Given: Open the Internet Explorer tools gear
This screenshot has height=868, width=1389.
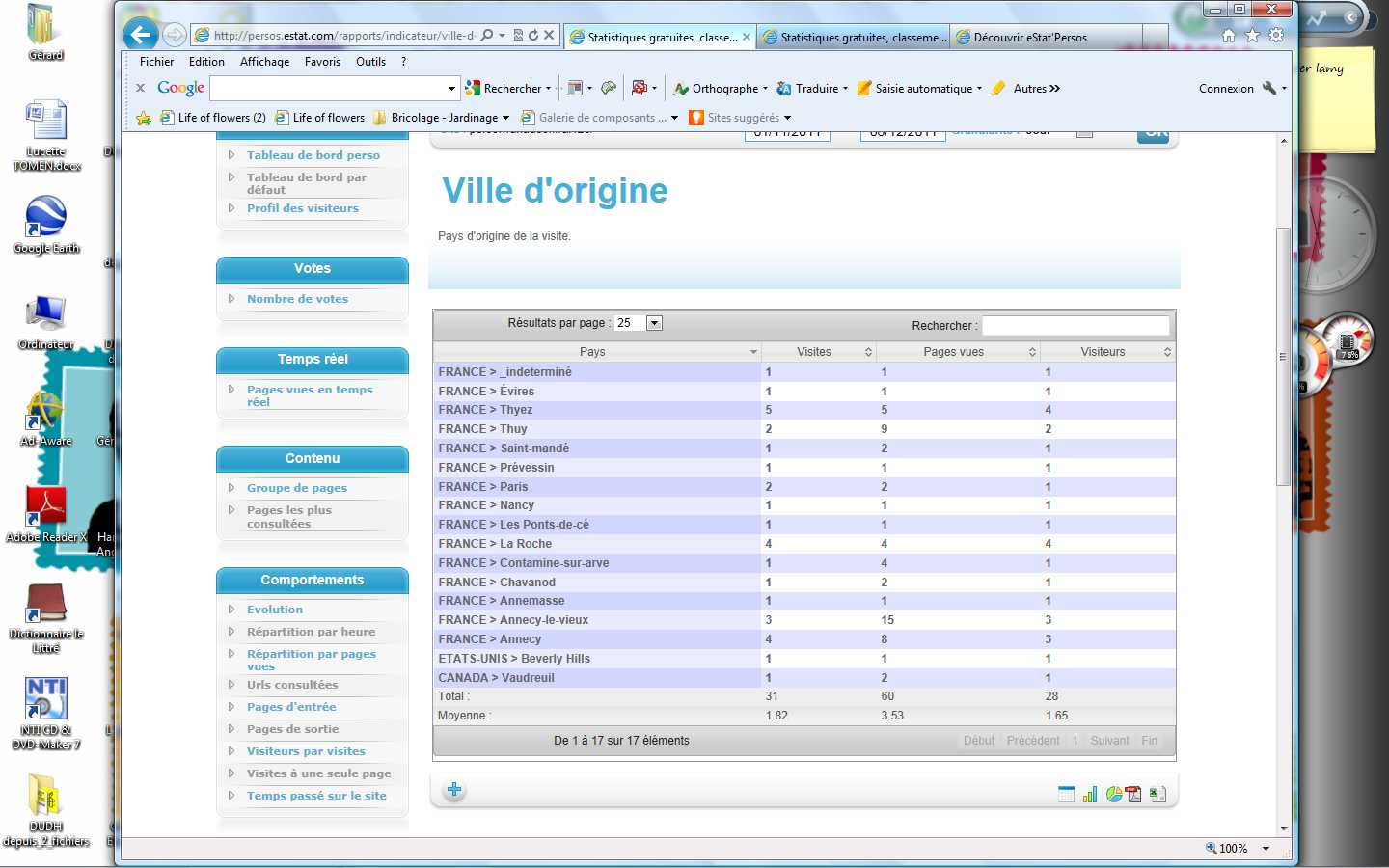Looking at the screenshot, I should coord(1276,36).
